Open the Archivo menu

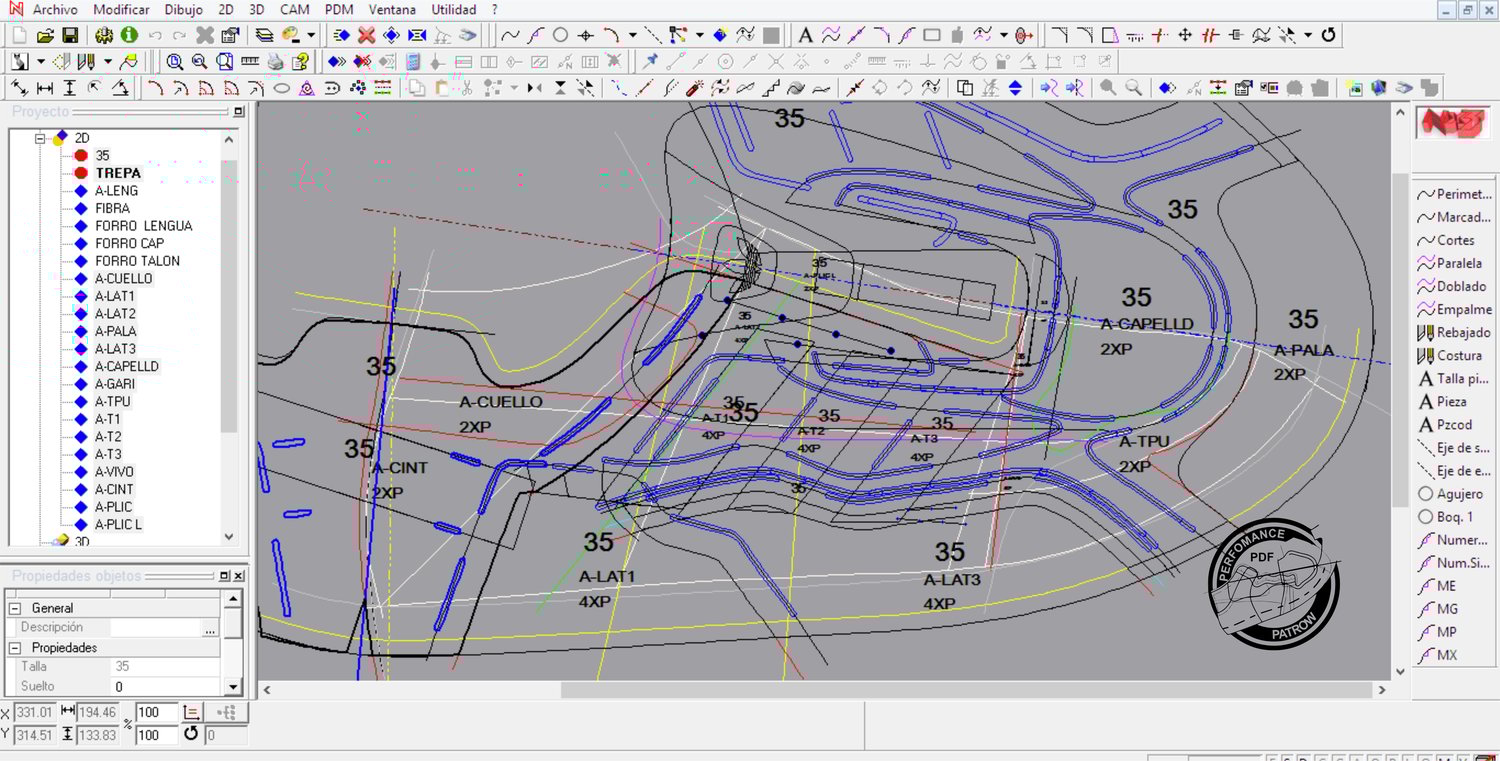pos(54,10)
